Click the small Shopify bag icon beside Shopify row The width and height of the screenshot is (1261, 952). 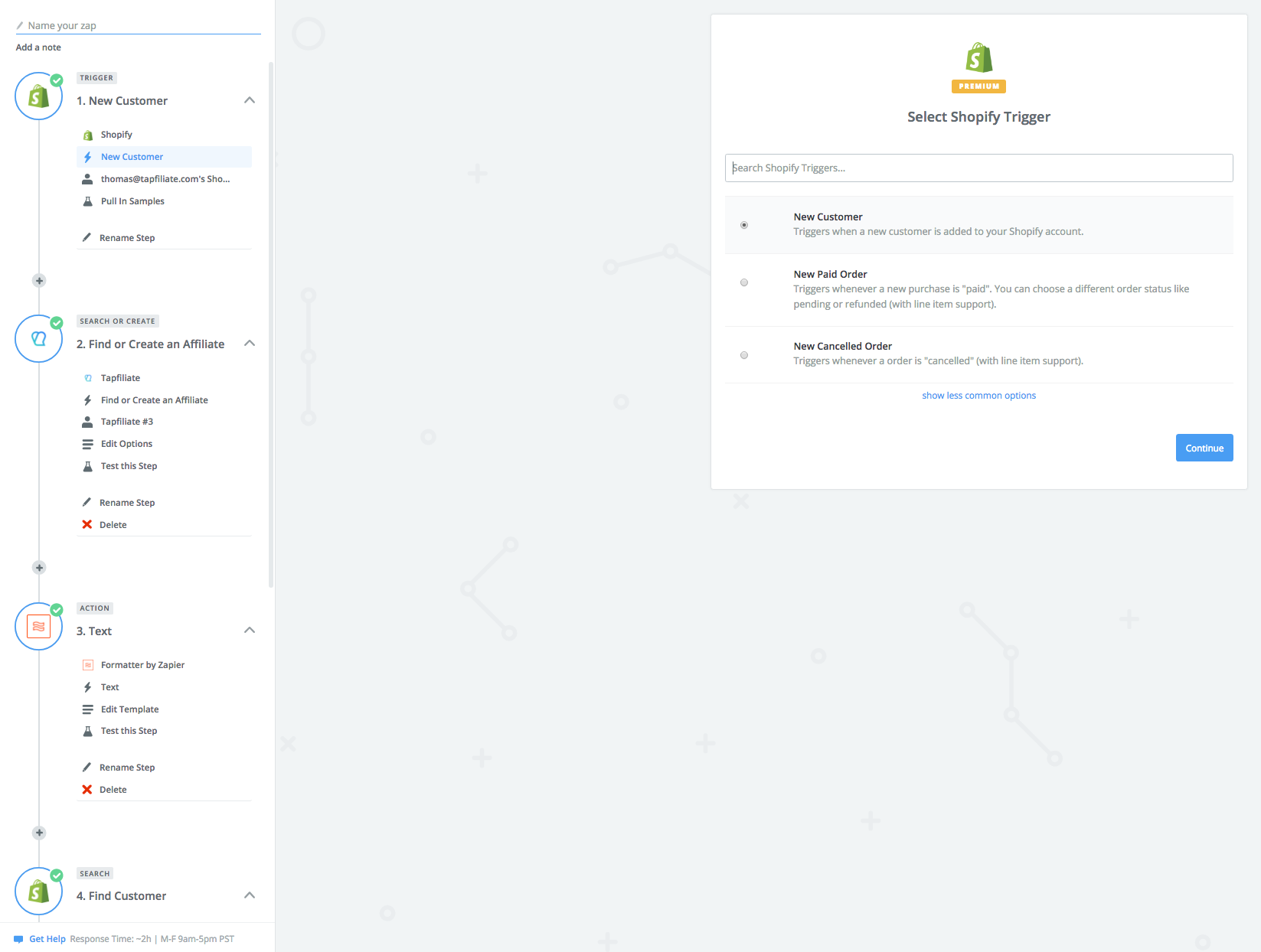[x=88, y=135]
